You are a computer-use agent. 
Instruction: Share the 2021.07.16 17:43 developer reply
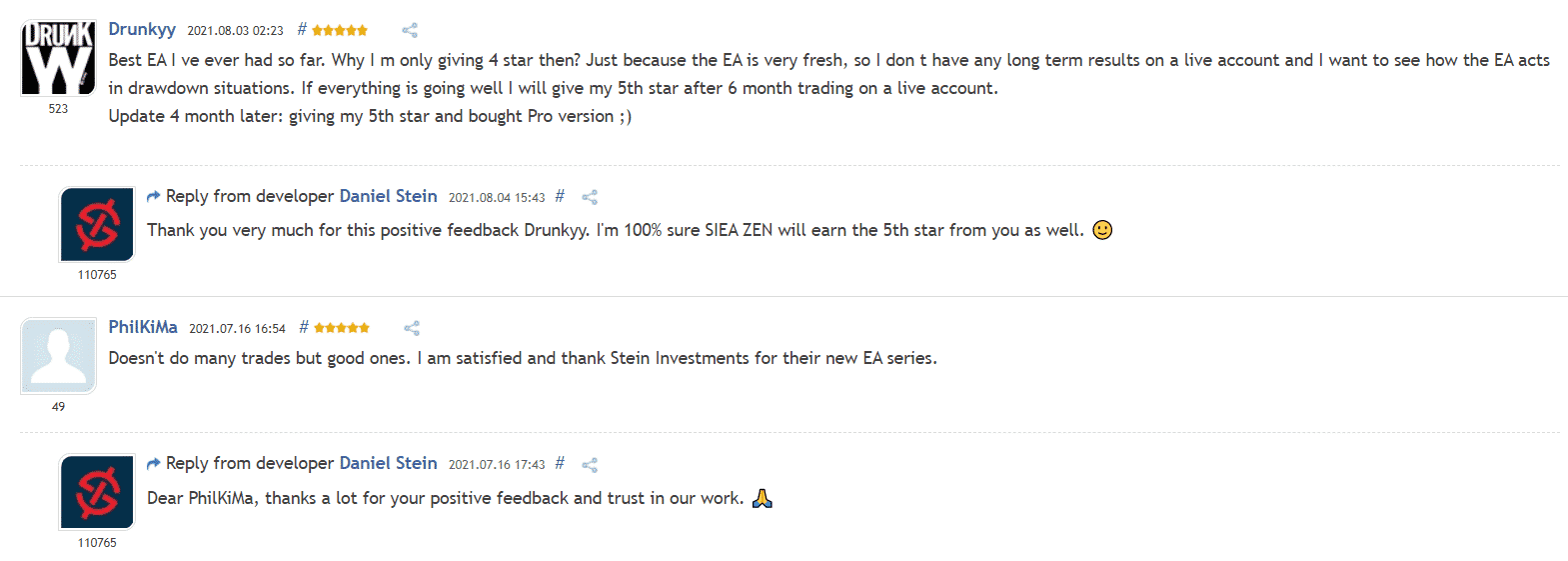click(590, 465)
